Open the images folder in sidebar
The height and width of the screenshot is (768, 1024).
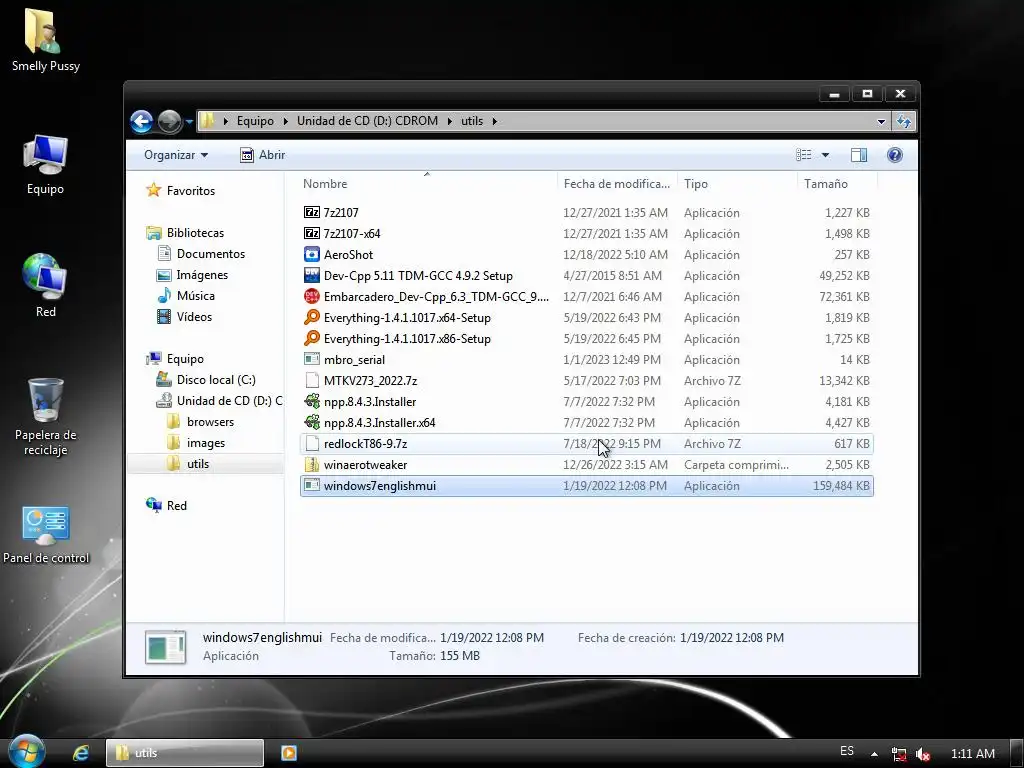[205, 443]
